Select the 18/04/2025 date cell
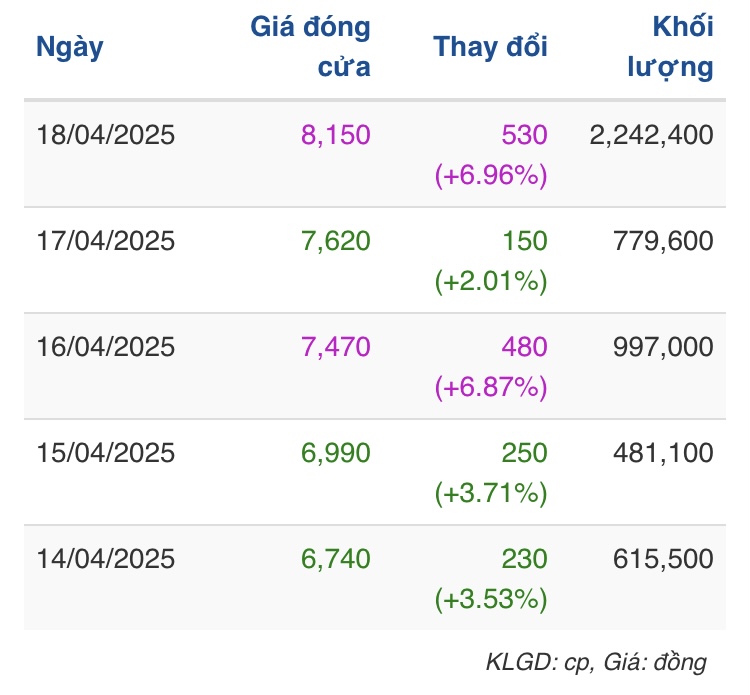The image size is (750, 695). tap(105, 135)
